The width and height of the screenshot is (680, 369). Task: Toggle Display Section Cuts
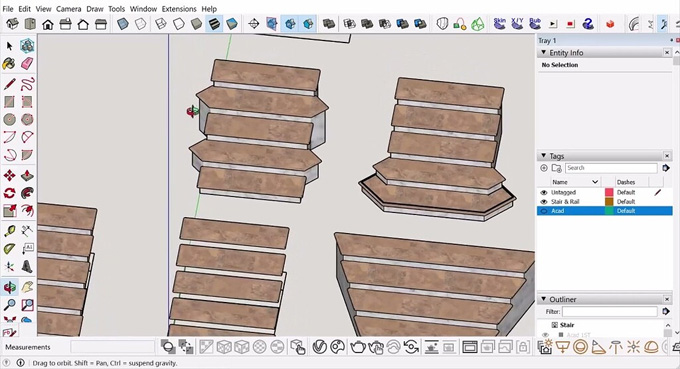coord(291,24)
